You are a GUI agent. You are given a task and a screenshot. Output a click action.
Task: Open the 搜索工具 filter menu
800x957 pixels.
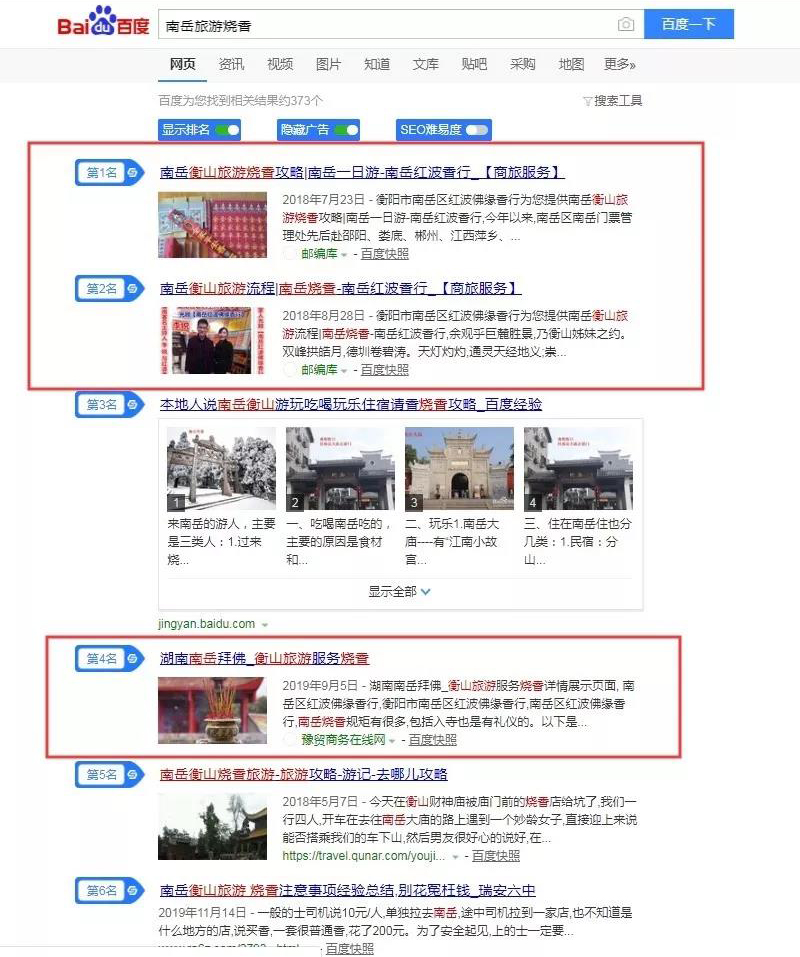pyautogui.click(x=612, y=101)
